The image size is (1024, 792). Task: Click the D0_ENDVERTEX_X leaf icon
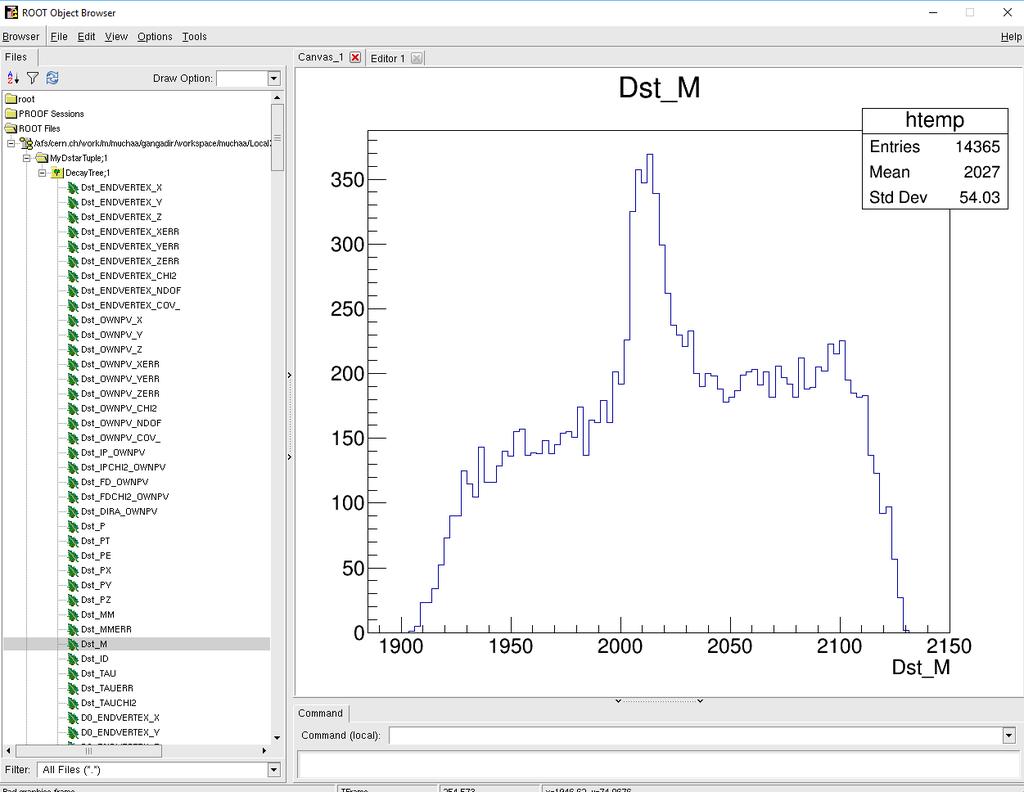pyautogui.click(x=73, y=718)
